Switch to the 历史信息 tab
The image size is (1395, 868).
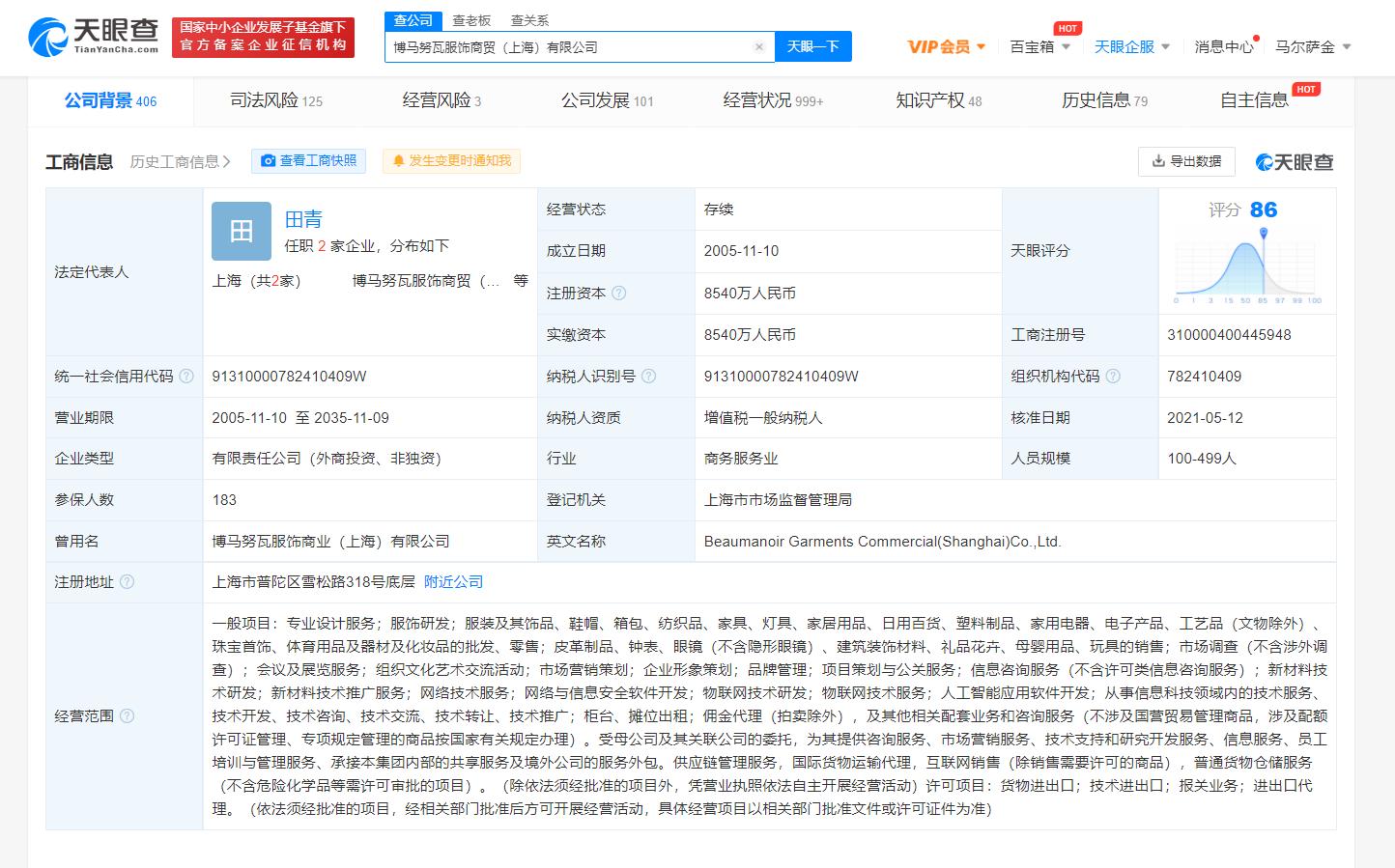(1104, 100)
